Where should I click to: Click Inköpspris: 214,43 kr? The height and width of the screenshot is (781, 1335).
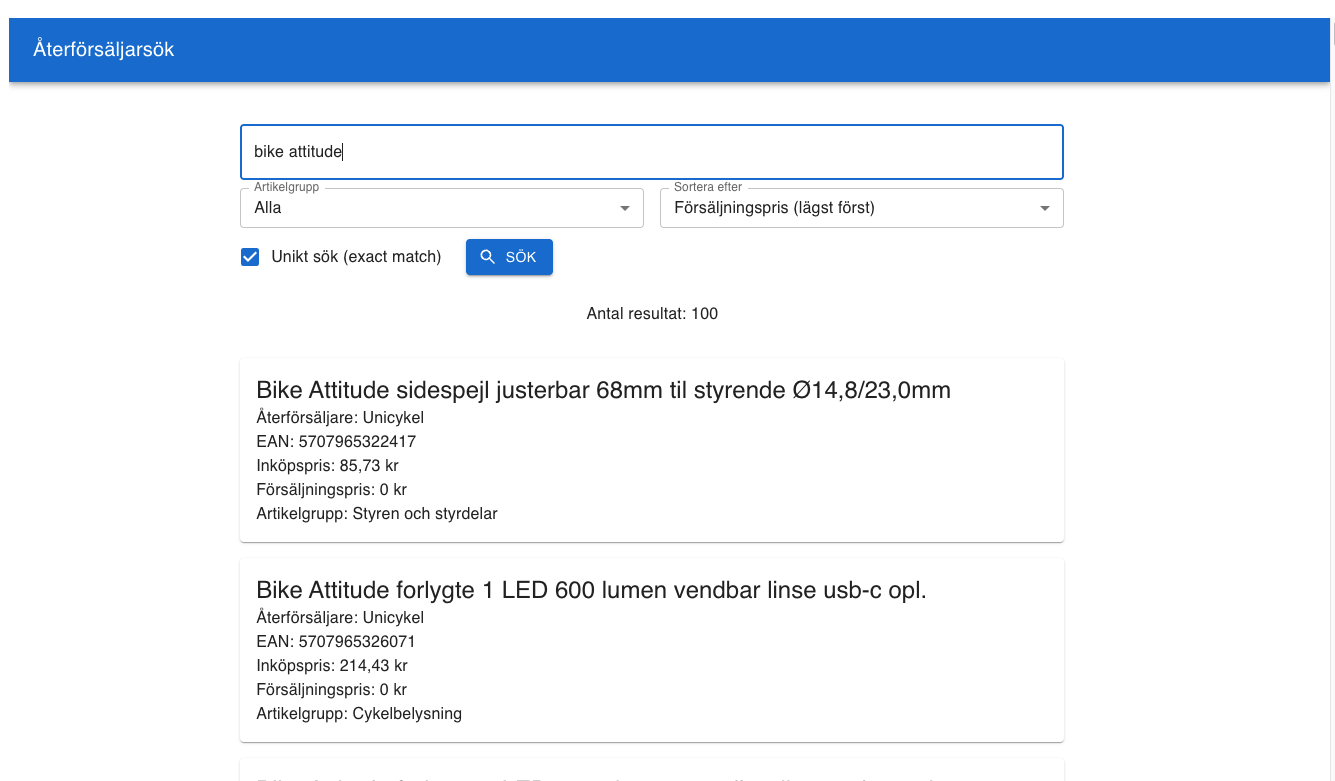click(x=332, y=665)
